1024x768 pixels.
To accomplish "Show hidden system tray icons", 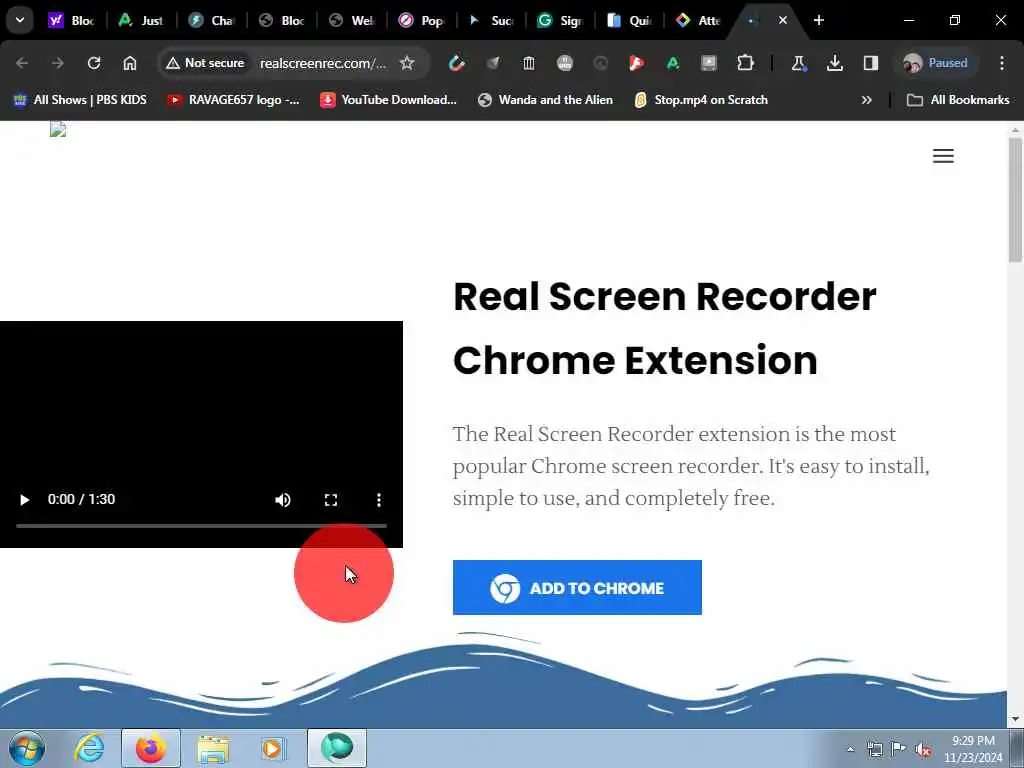I will coord(850,749).
